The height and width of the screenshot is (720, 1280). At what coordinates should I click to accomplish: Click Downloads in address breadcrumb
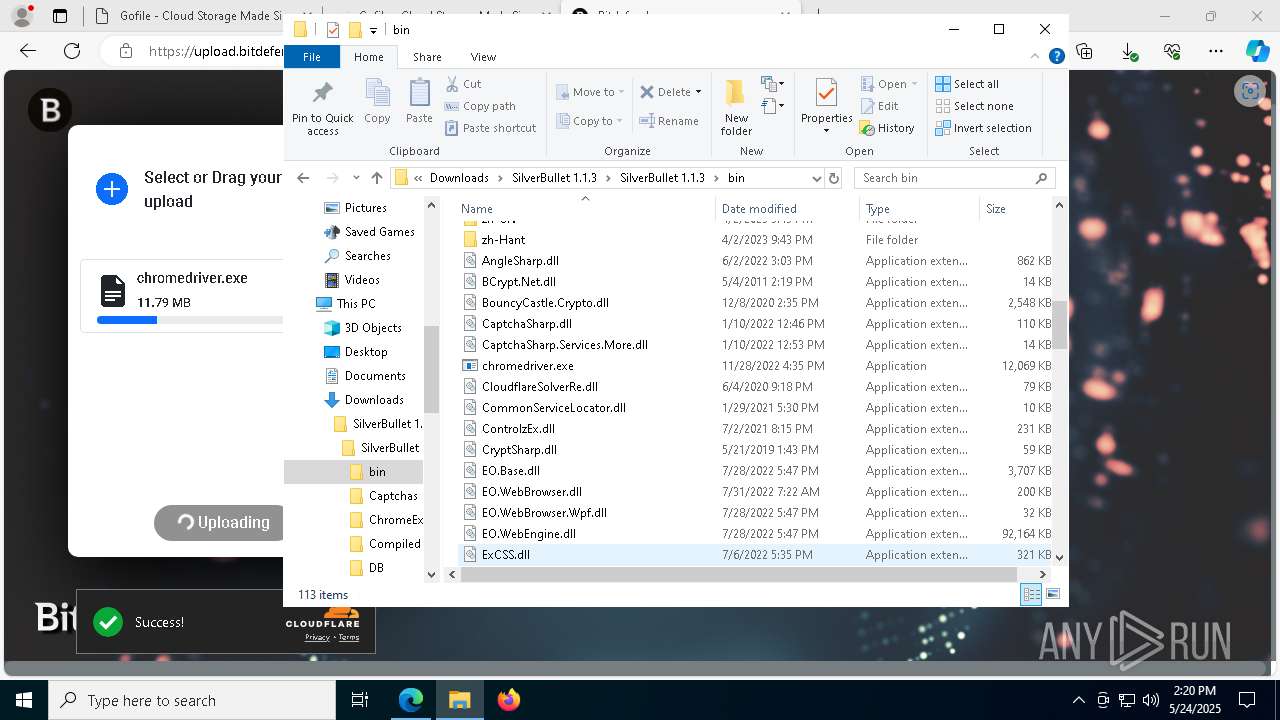tap(459, 178)
